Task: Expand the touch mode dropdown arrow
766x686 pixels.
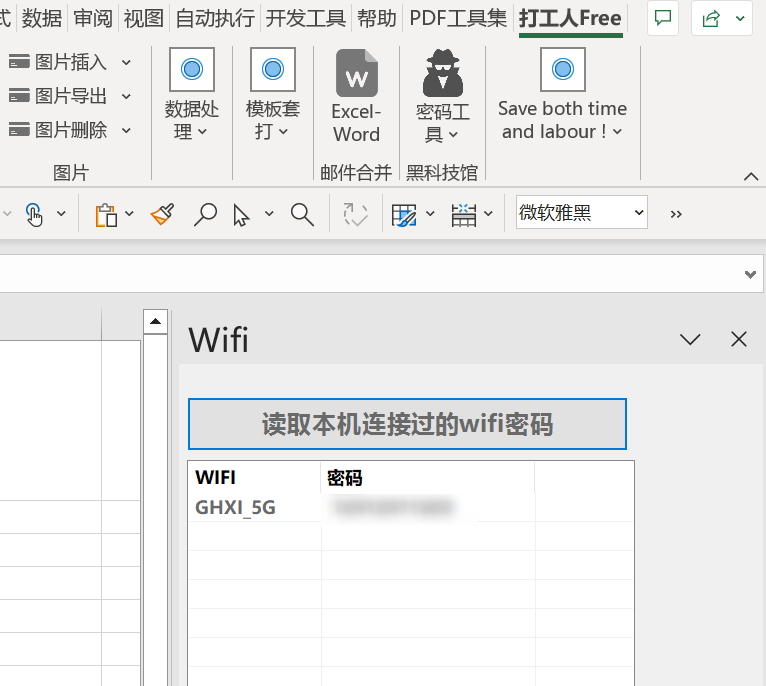Action: pos(61,214)
